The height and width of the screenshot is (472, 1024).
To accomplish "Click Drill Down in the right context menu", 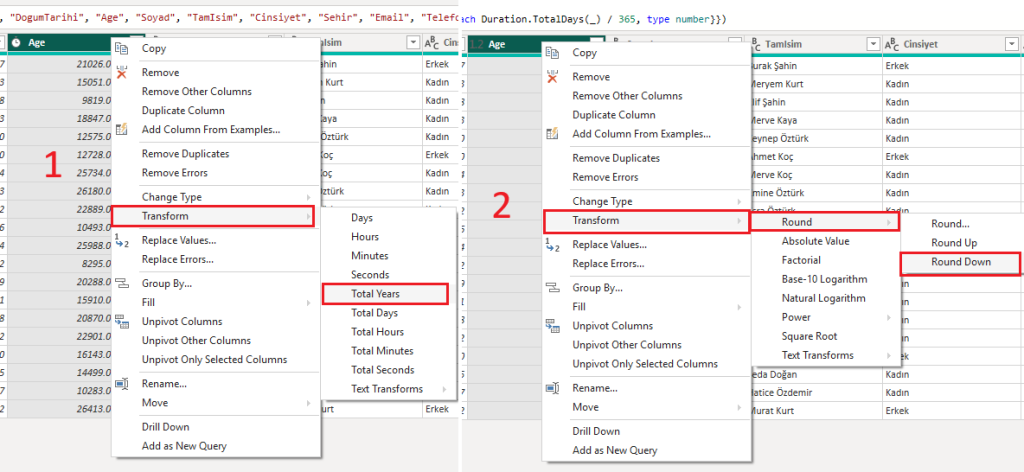I will (596, 431).
